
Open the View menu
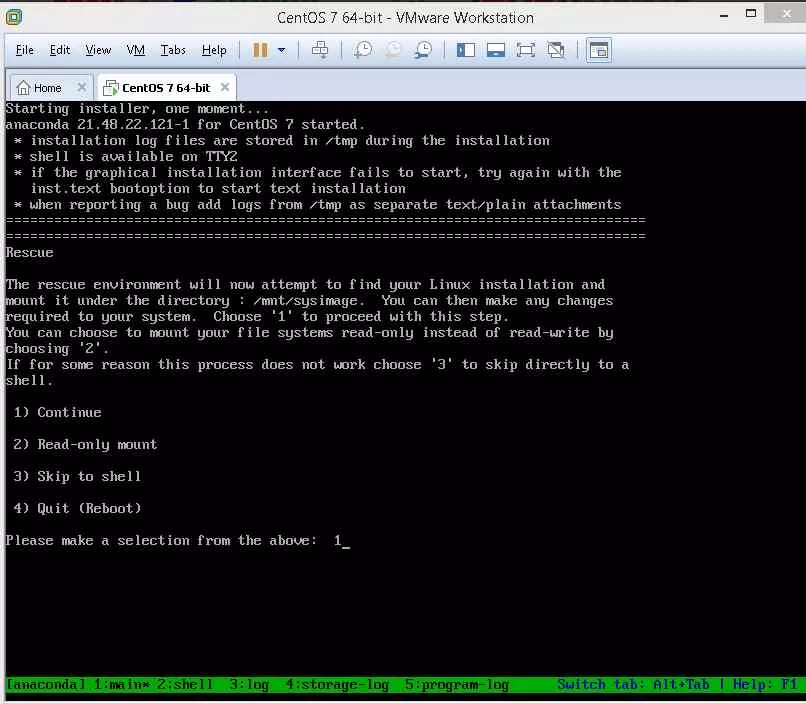98,50
